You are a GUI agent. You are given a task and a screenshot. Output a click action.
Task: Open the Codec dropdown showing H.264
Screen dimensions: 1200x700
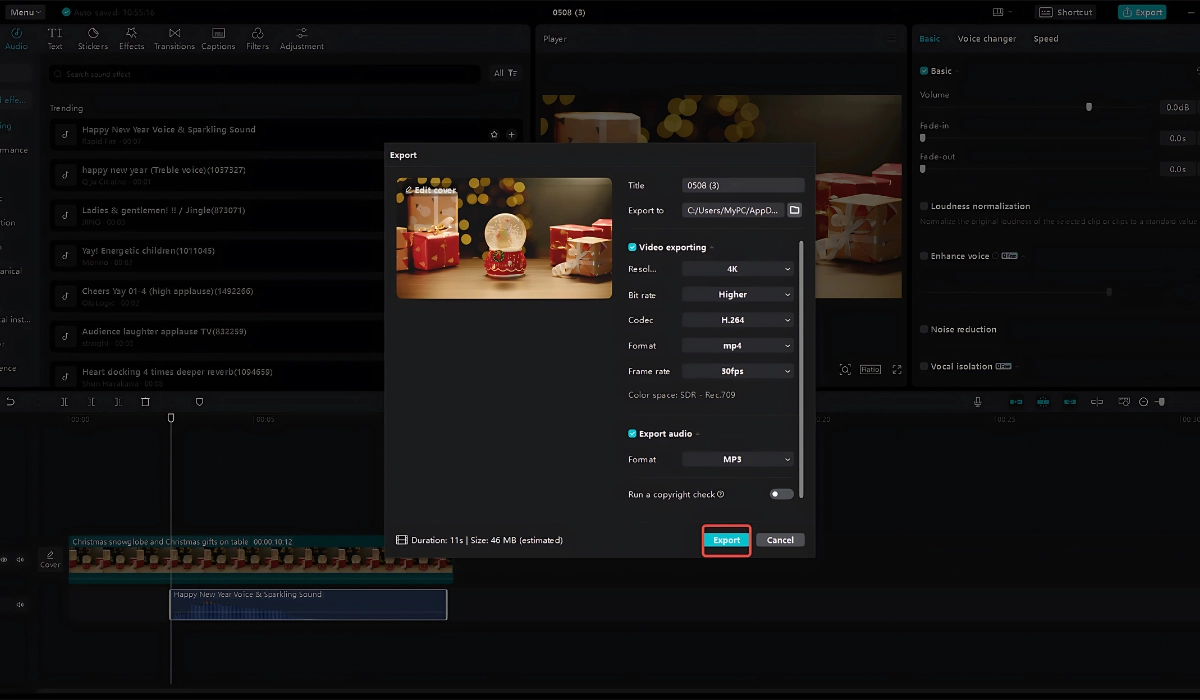(x=738, y=320)
